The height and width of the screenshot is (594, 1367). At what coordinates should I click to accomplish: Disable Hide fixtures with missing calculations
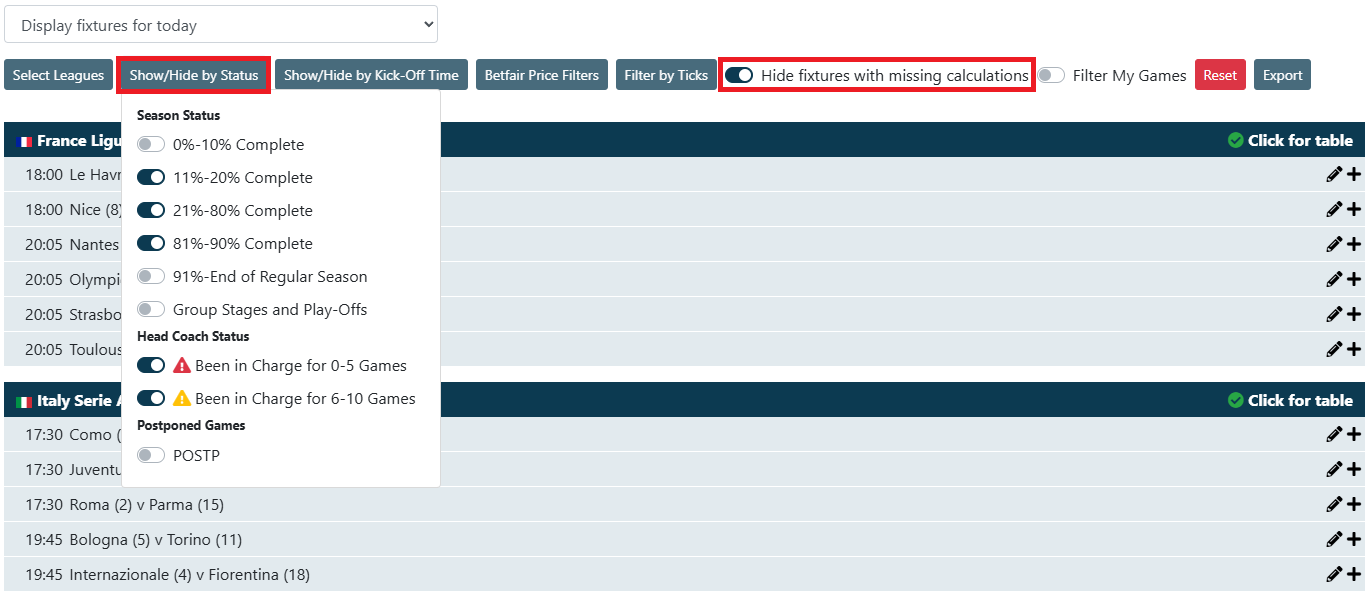(x=739, y=76)
